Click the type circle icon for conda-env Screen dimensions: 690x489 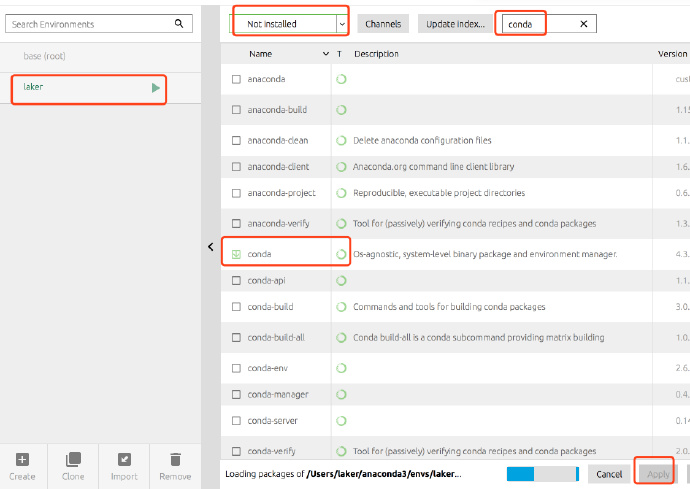click(341, 368)
